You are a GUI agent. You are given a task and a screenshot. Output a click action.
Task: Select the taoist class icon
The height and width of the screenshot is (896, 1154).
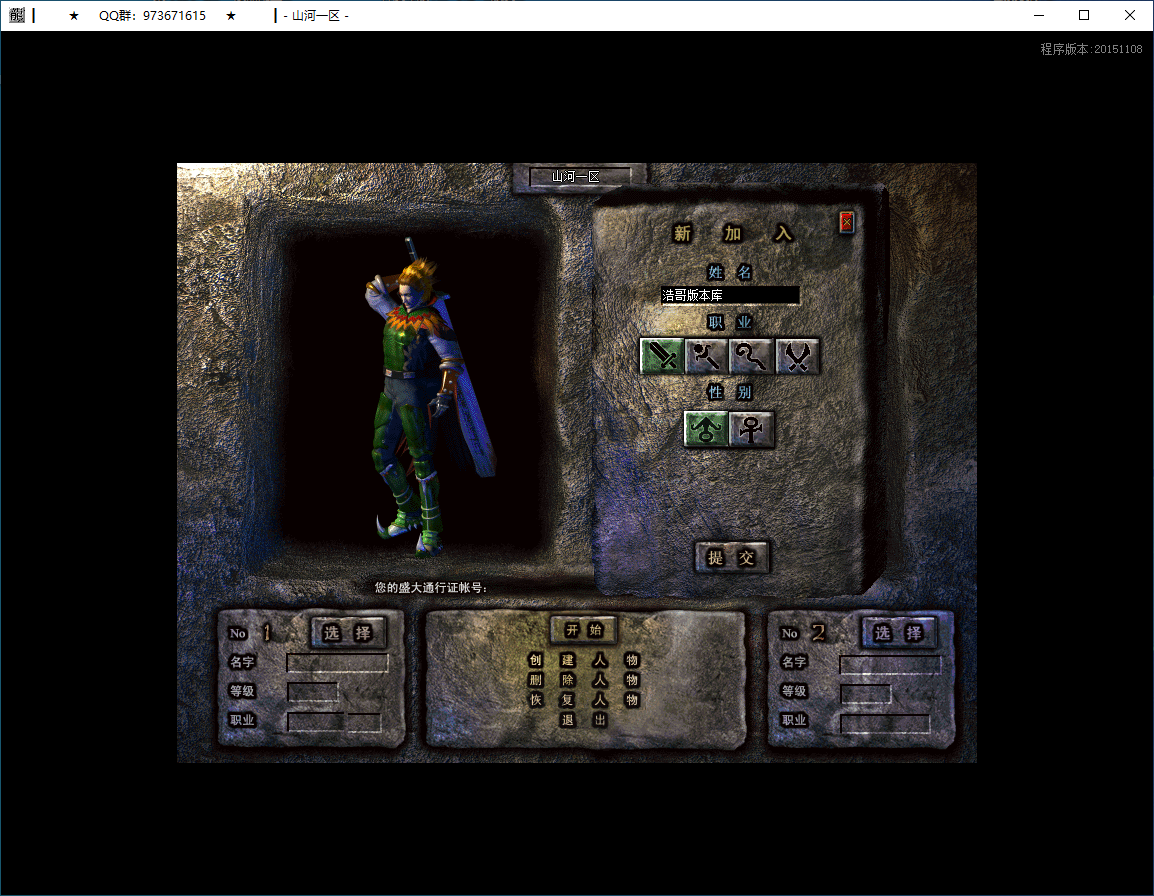coord(751,356)
